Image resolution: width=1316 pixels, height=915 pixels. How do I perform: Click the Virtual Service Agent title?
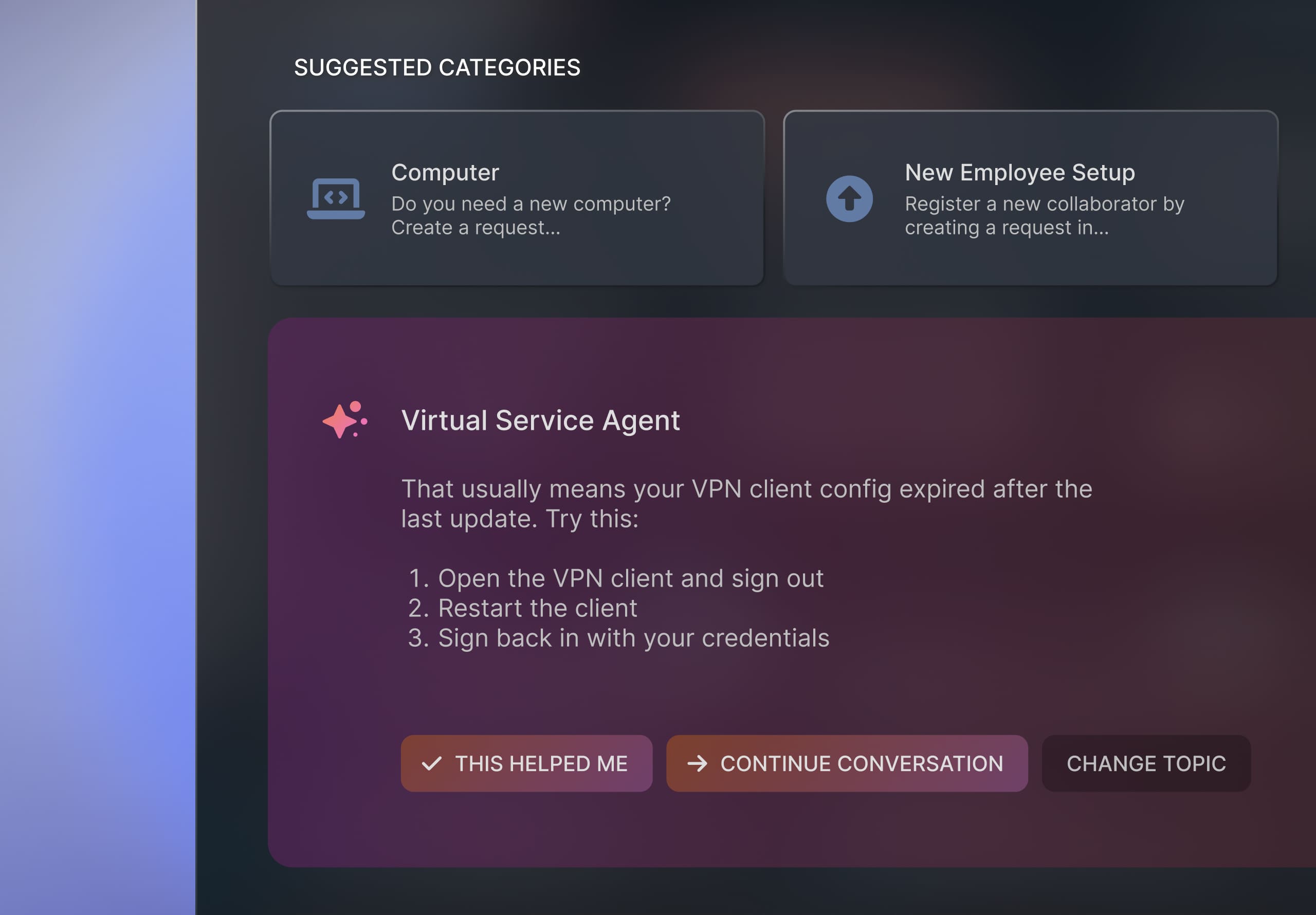tap(540, 420)
